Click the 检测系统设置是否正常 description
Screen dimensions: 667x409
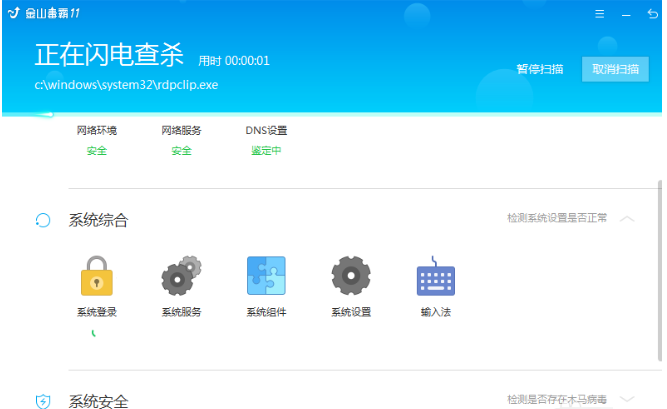pos(557,218)
